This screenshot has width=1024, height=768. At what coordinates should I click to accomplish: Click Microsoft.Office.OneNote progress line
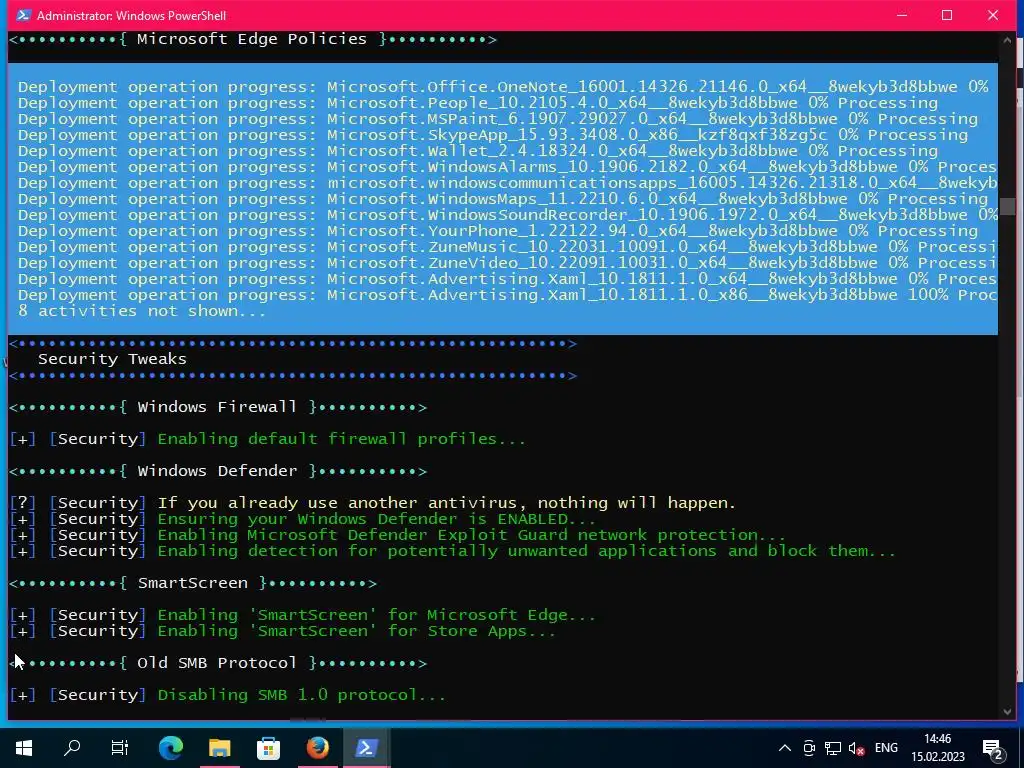[x=503, y=87]
